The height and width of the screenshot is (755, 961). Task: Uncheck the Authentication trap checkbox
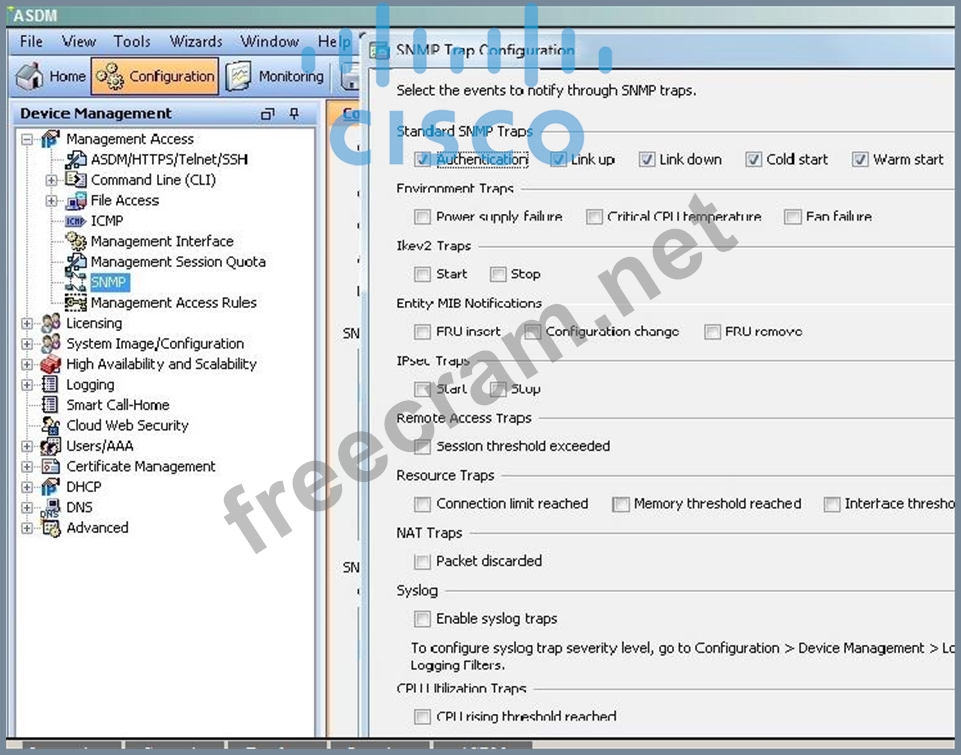point(423,160)
